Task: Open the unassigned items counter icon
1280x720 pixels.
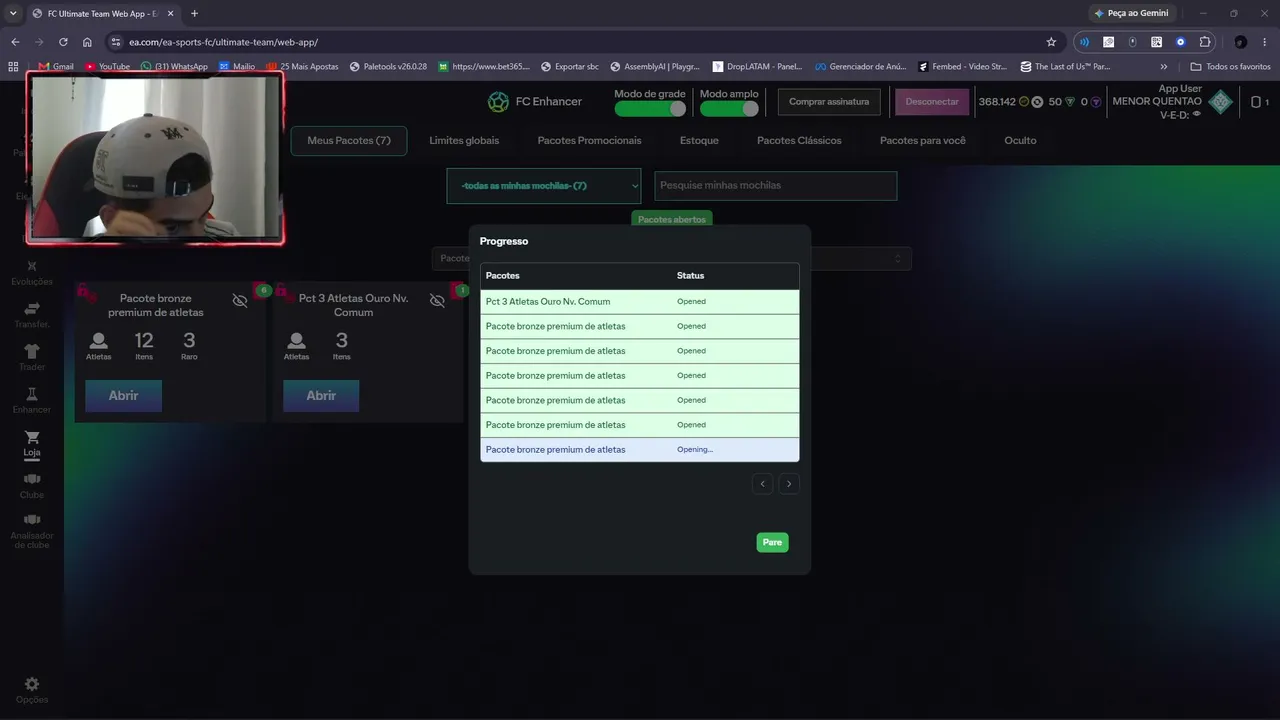Action: (1256, 102)
